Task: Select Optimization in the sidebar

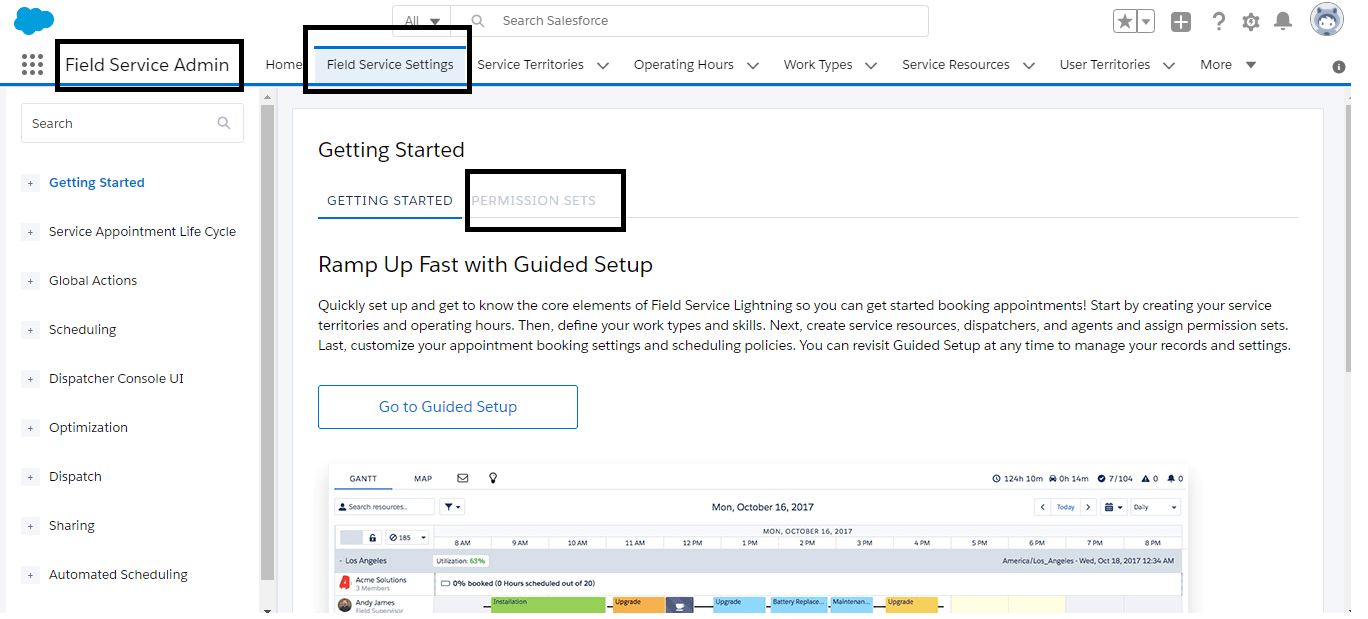Action: 88,427
